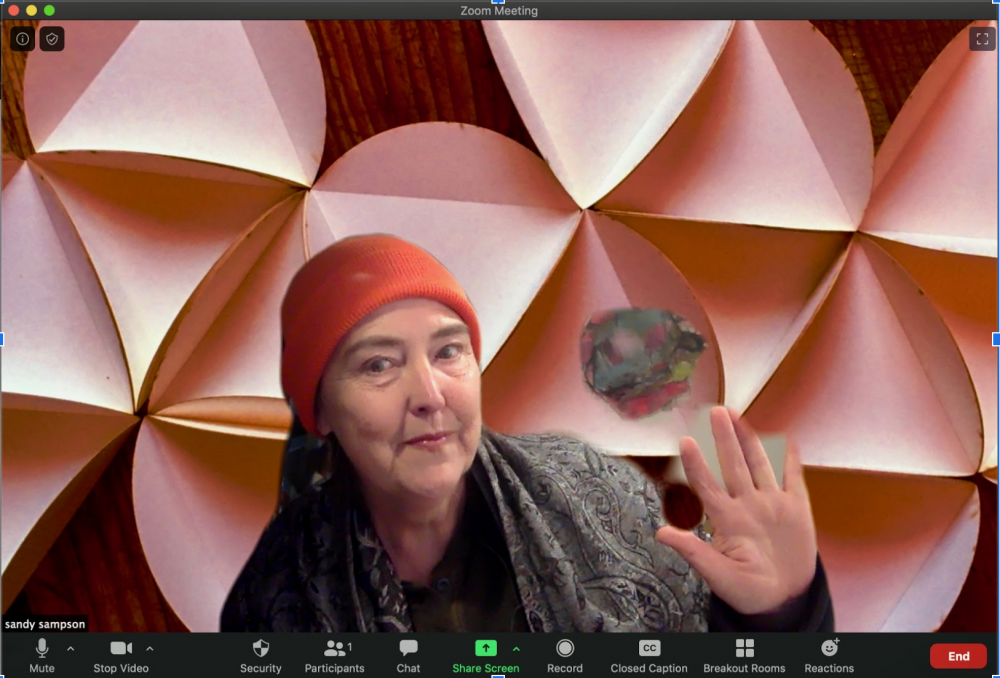1000x678 pixels.
Task: Click the Zoom Meeting title text
Action: click(499, 11)
